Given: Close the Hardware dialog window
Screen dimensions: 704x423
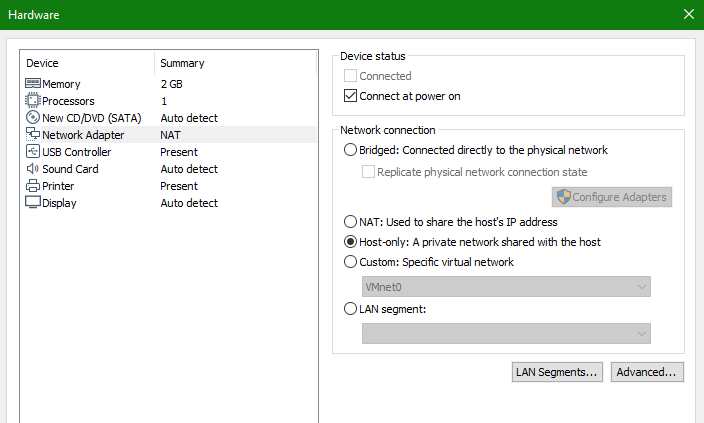Looking at the screenshot, I should (x=689, y=14).
